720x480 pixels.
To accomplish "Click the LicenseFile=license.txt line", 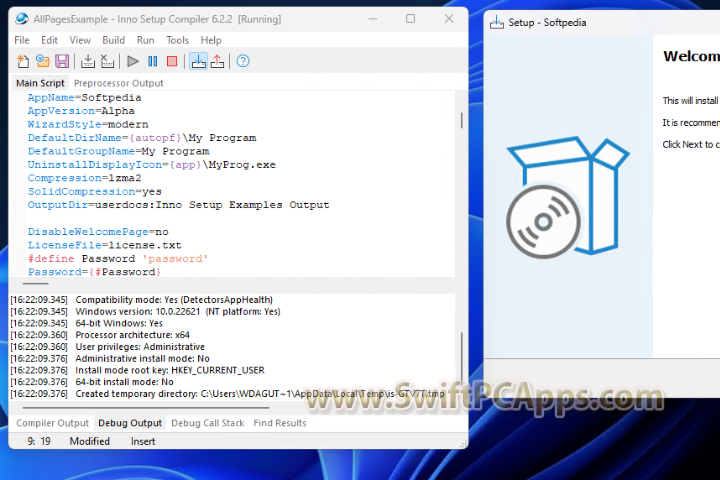I will (105, 245).
